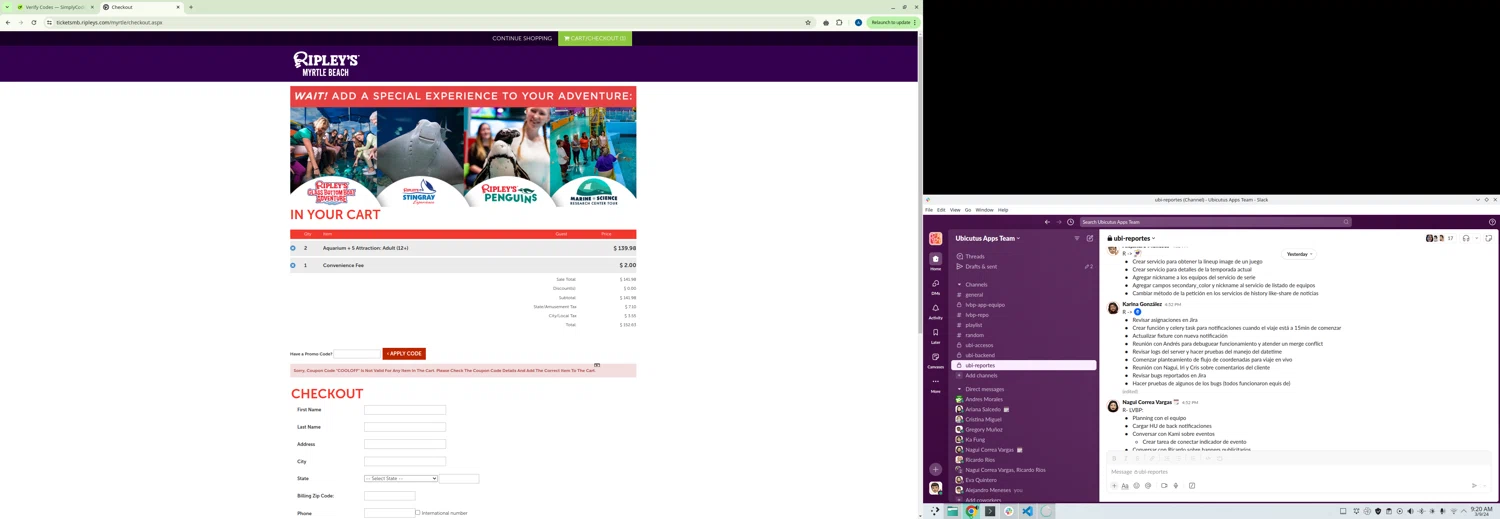
Task: Go back in Chrome
Action: tap(8, 22)
